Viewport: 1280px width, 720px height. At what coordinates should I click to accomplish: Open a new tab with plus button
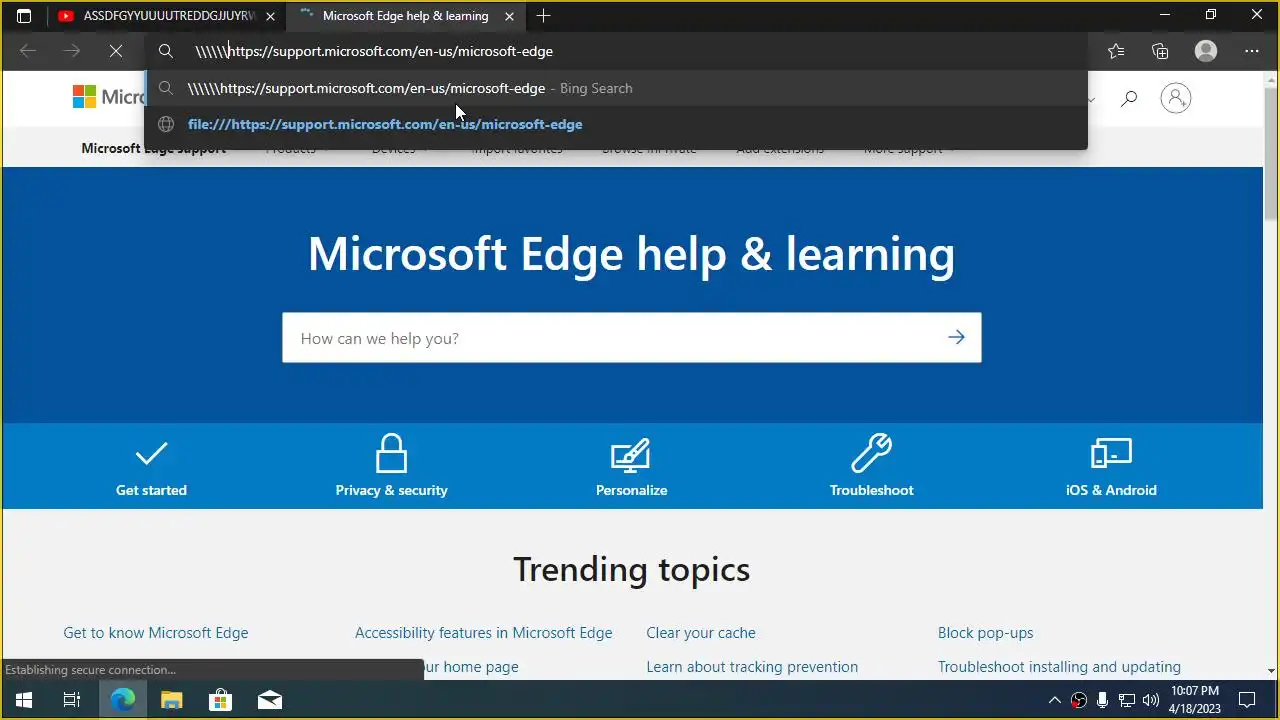[x=543, y=16]
